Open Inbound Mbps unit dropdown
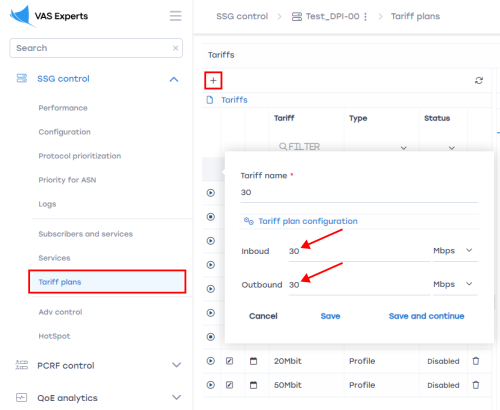500x410 pixels. click(x=455, y=251)
